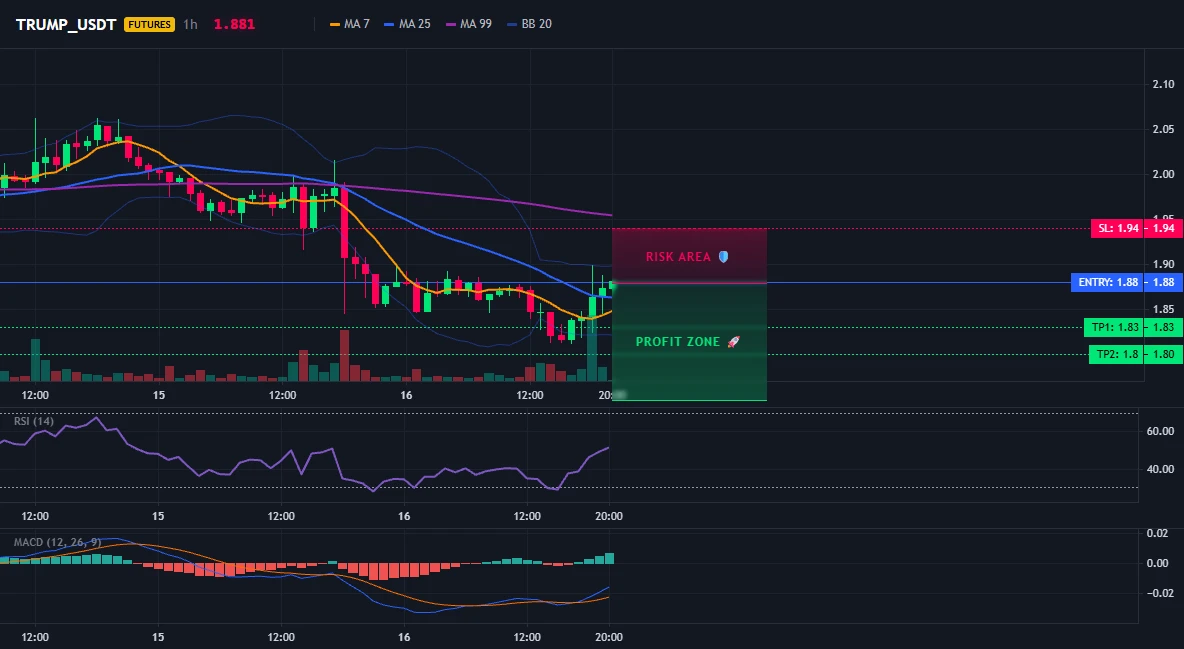Toggle the MA 7 legend entry

point(350,24)
